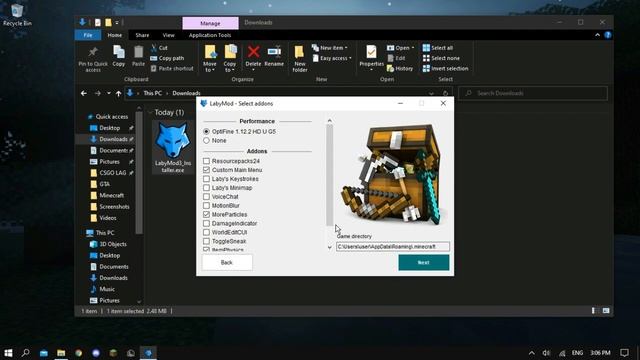Click the red Delete icon
640x360 pixels.
(253, 52)
